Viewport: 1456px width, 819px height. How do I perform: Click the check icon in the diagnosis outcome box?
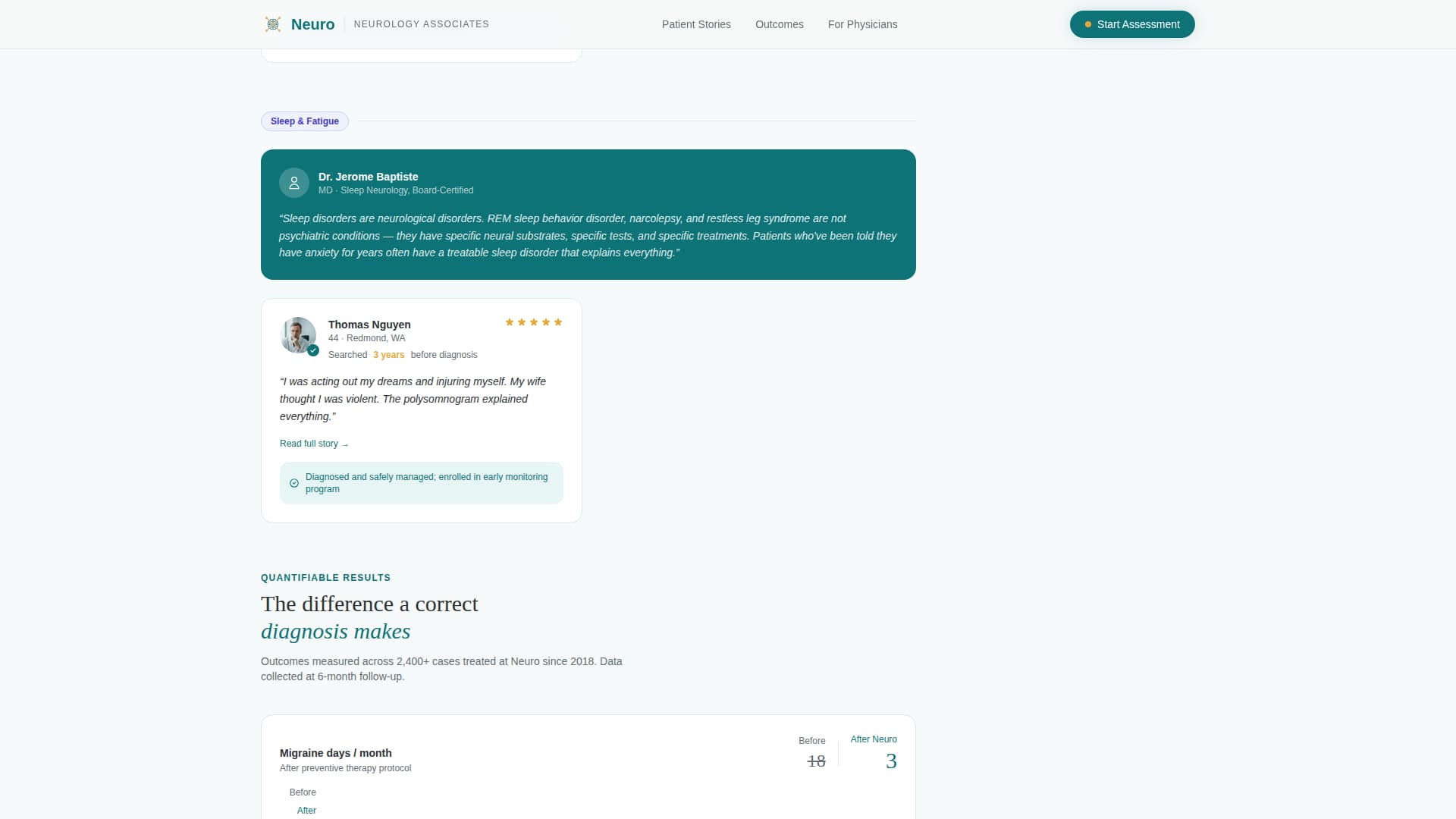[294, 483]
